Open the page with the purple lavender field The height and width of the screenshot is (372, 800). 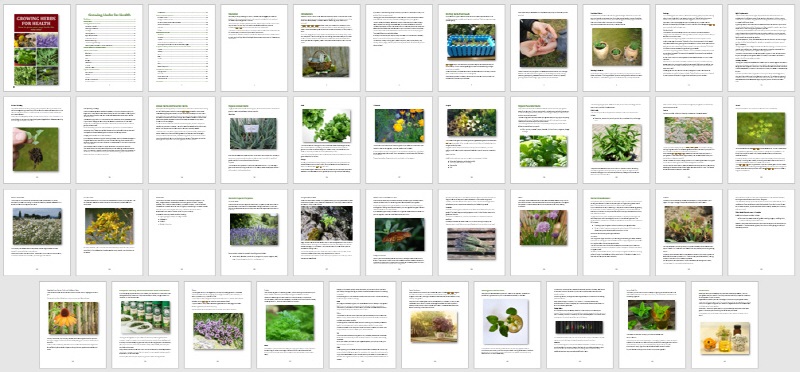pyautogui.click(x=254, y=233)
